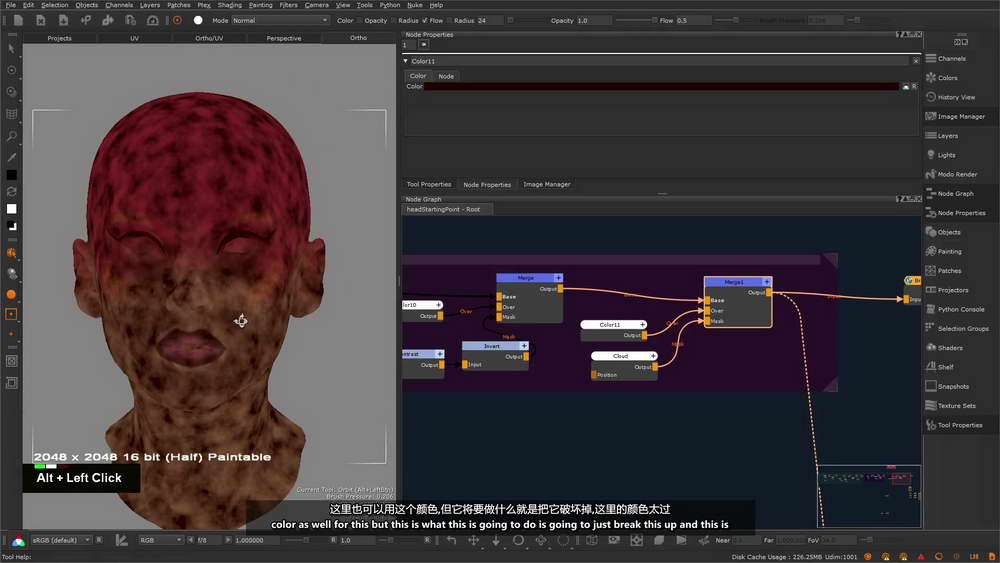The image size is (1000, 563).
Task: Open the Shaders palette
Action: [x=950, y=347]
